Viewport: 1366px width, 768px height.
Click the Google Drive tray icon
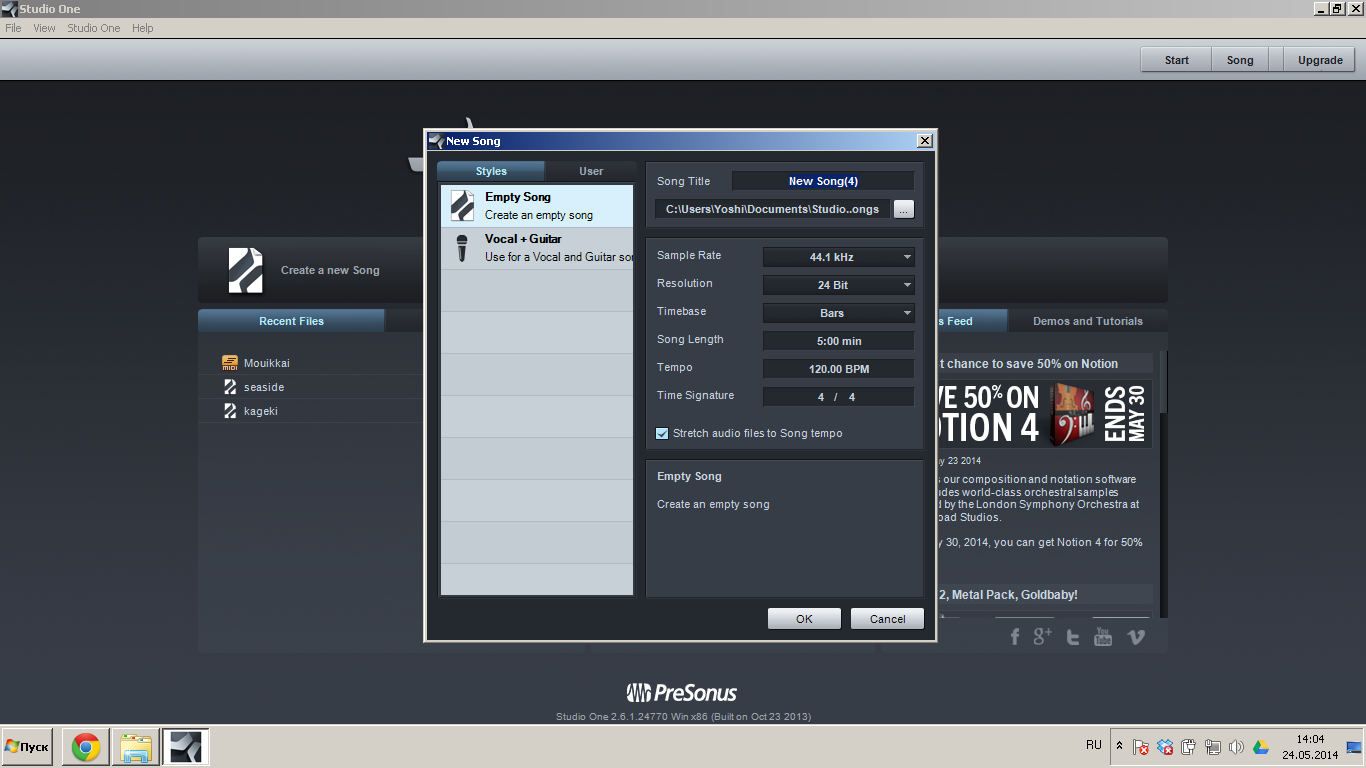click(1261, 747)
